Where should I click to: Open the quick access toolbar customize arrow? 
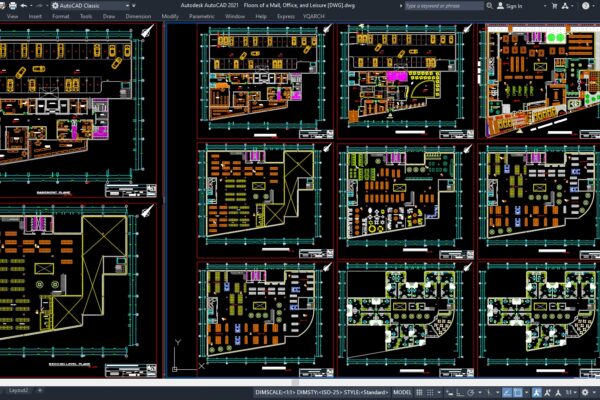tap(134, 6)
